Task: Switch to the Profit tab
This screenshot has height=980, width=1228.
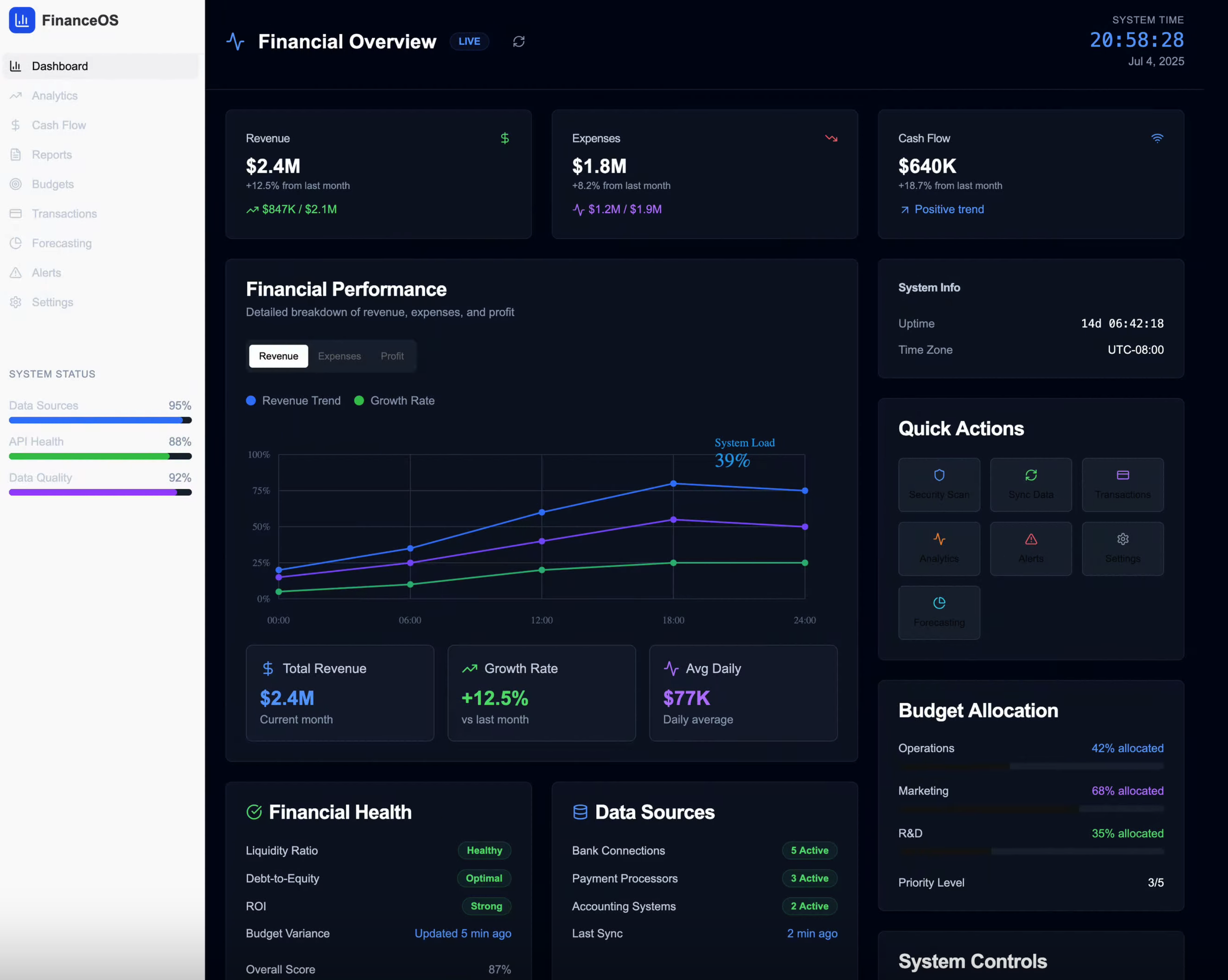Action: (392, 356)
